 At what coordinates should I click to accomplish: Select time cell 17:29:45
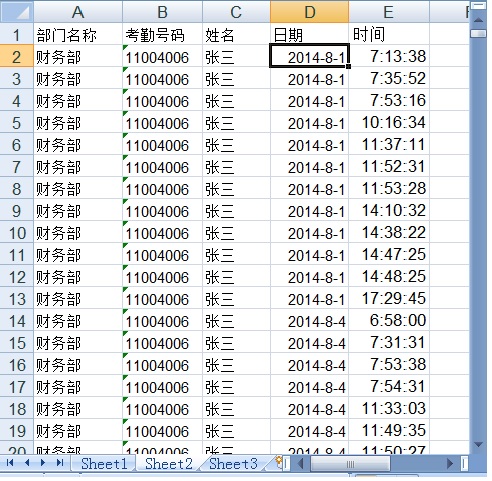tap(389, 298)
